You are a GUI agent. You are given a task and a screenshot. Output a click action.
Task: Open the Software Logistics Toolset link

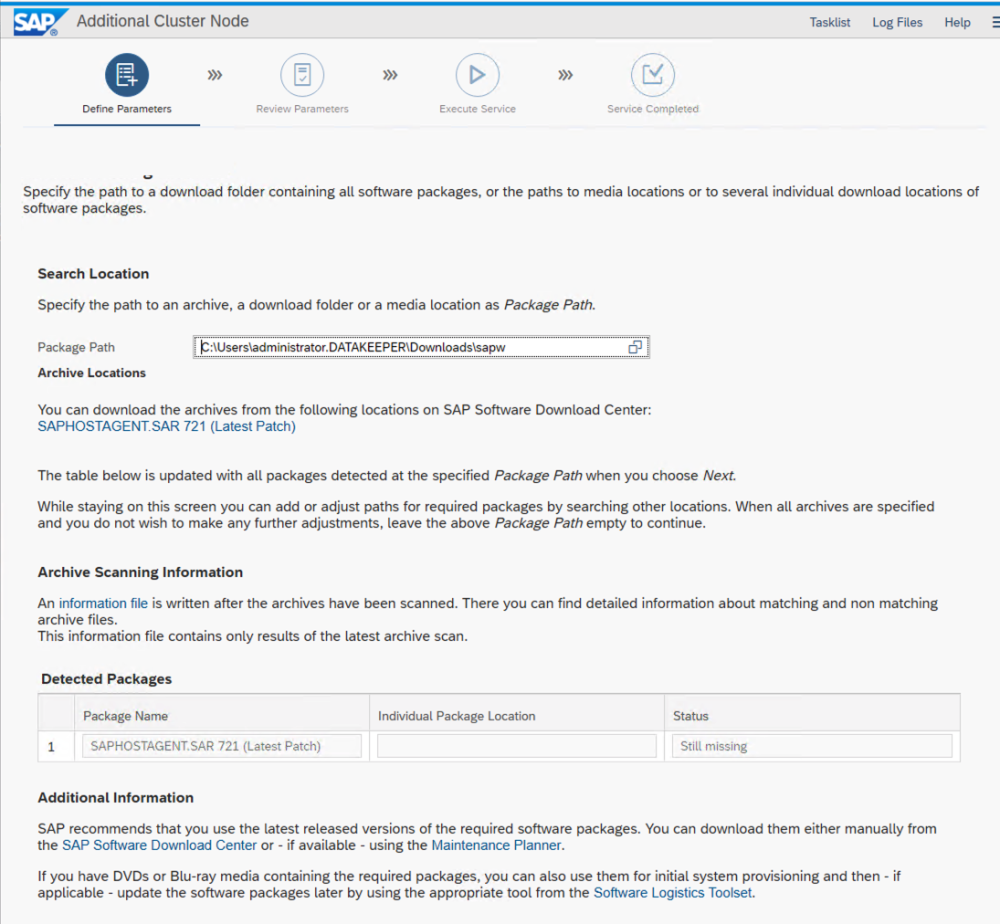click(673, 893)
